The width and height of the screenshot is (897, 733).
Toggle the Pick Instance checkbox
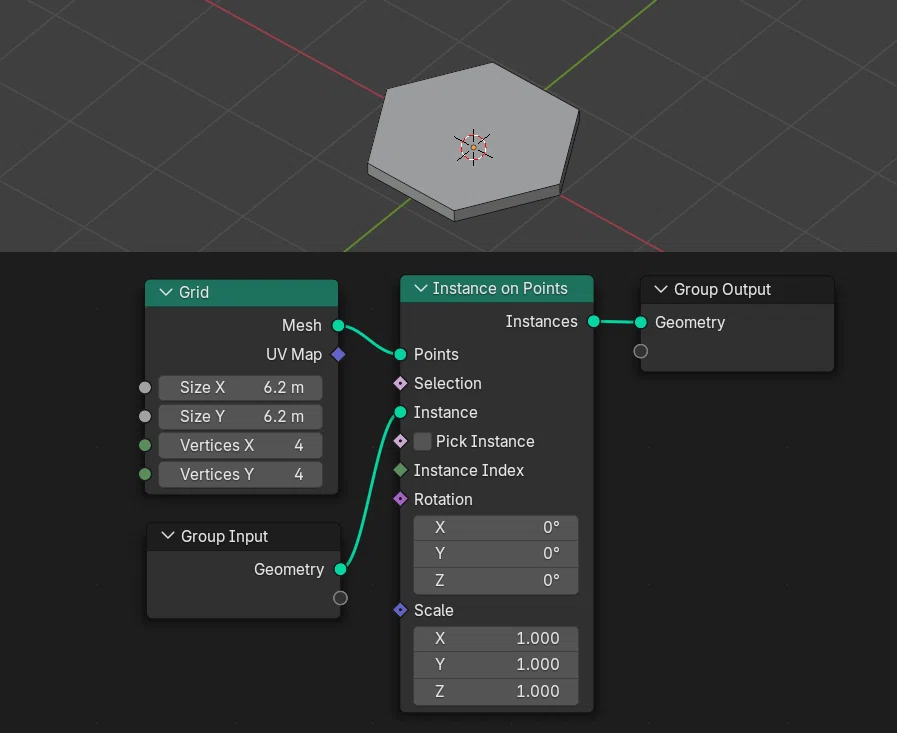point(422,441)
